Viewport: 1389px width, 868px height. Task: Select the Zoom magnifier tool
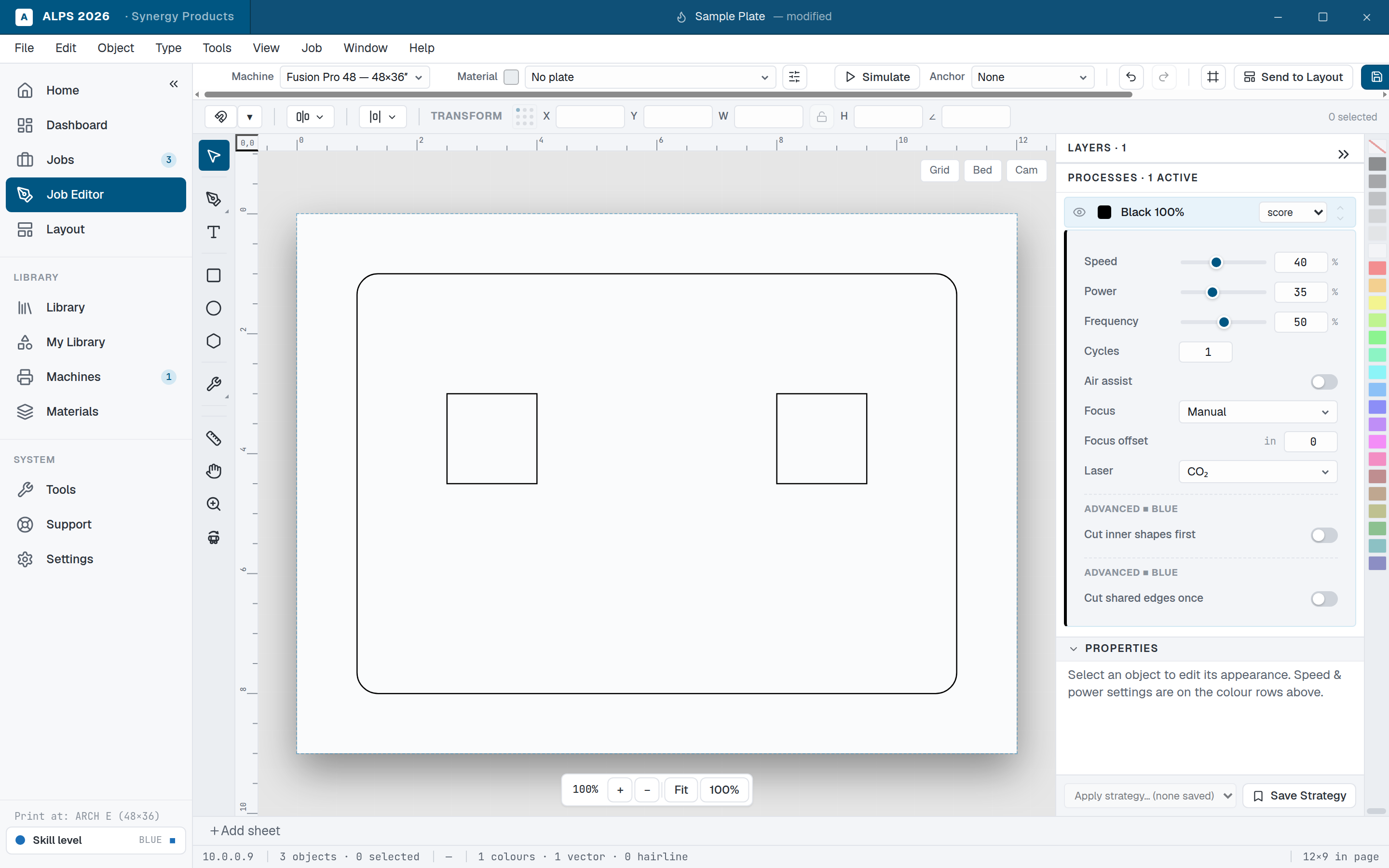214,504
